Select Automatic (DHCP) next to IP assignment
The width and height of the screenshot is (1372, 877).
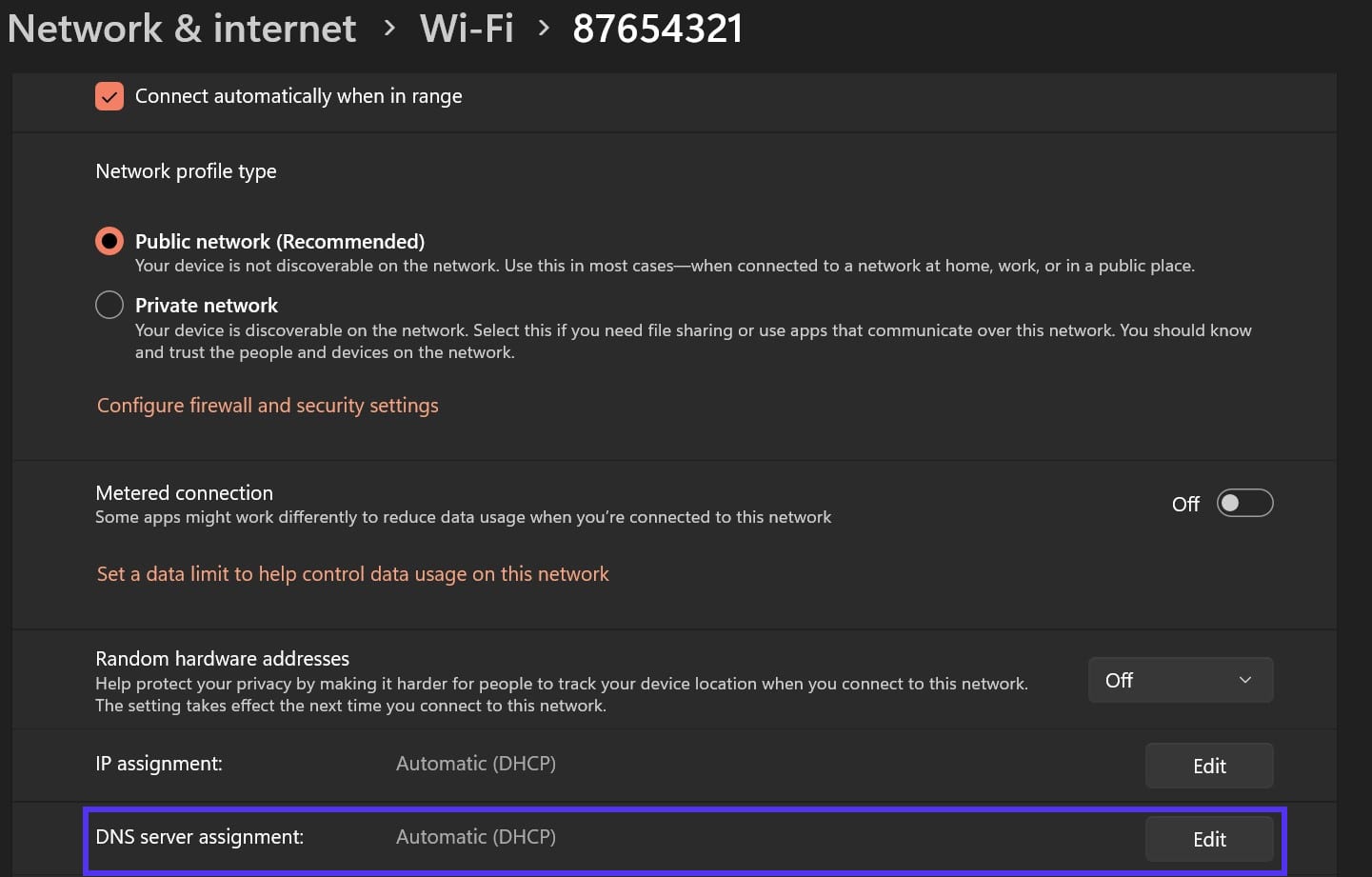pos(475,763)
